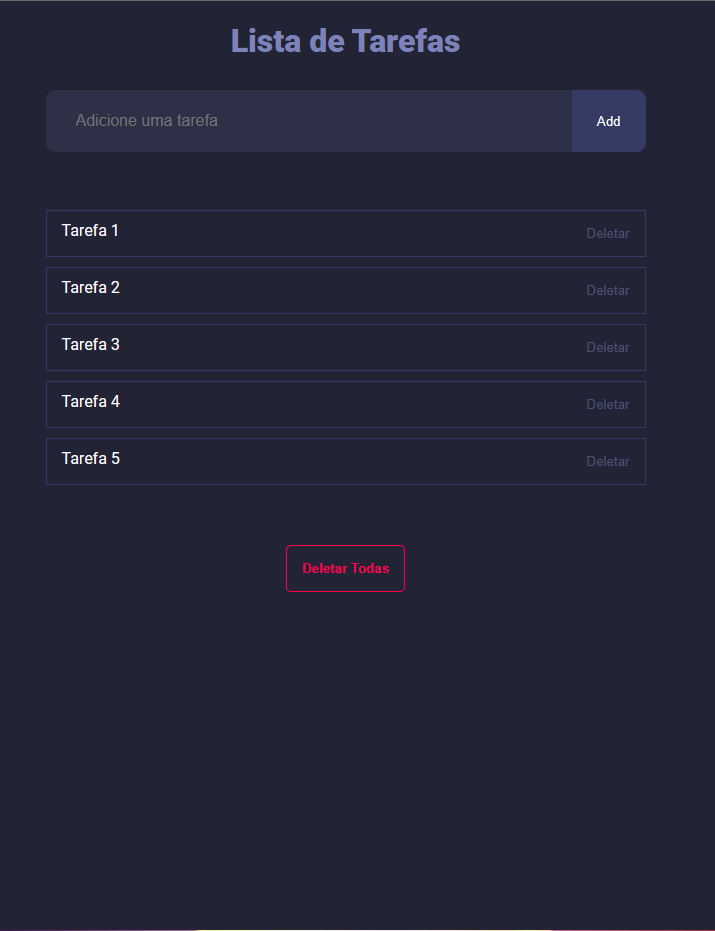Click the Add button
The image size is (715, 931).
coord(608,120)
